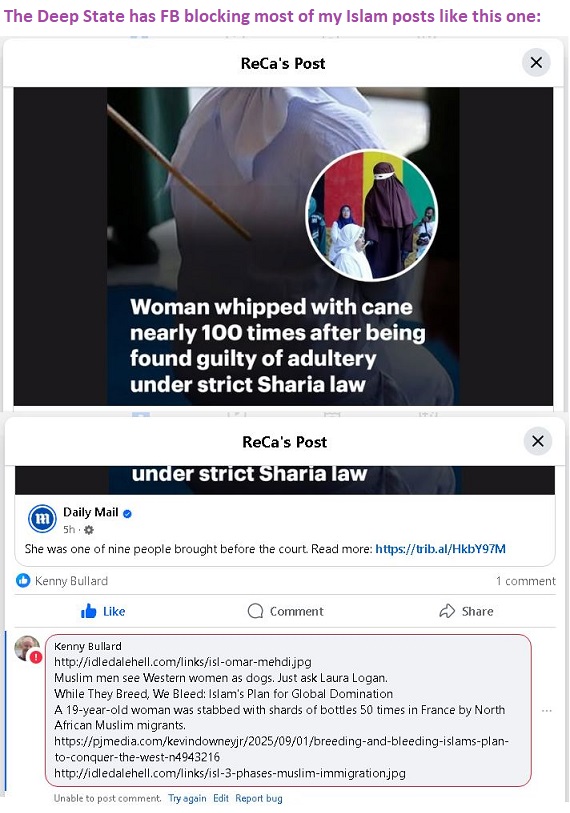Click Report bug link

tap(259, 798)
